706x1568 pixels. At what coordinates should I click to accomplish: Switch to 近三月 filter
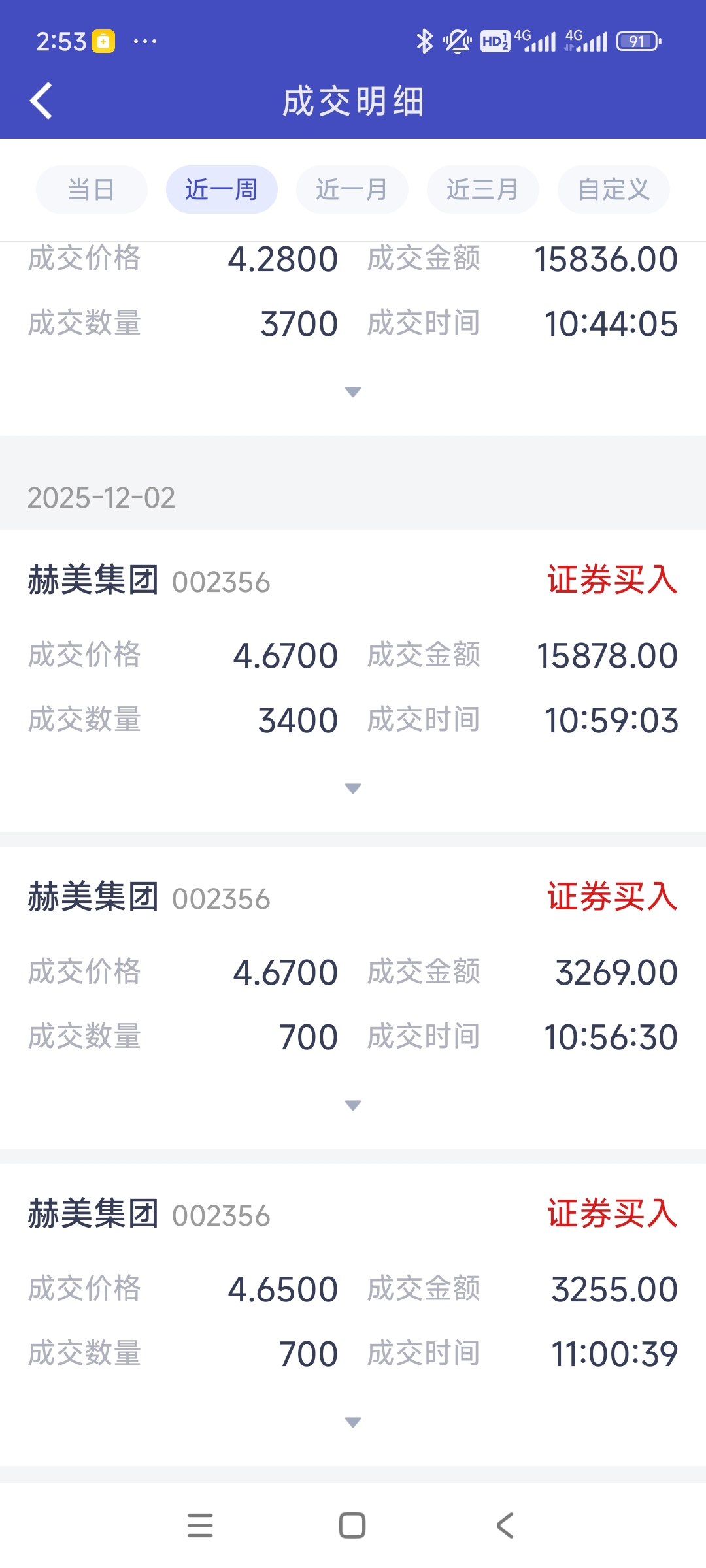(483, 189)
